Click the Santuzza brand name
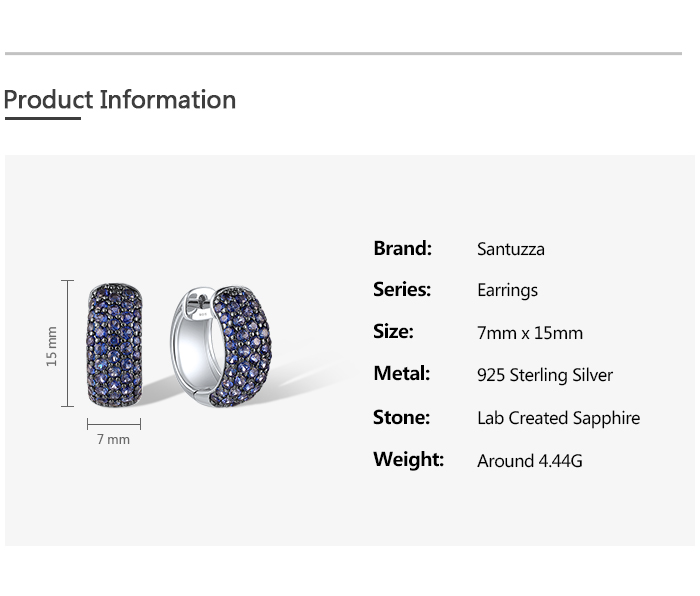 tap(511, 249)
